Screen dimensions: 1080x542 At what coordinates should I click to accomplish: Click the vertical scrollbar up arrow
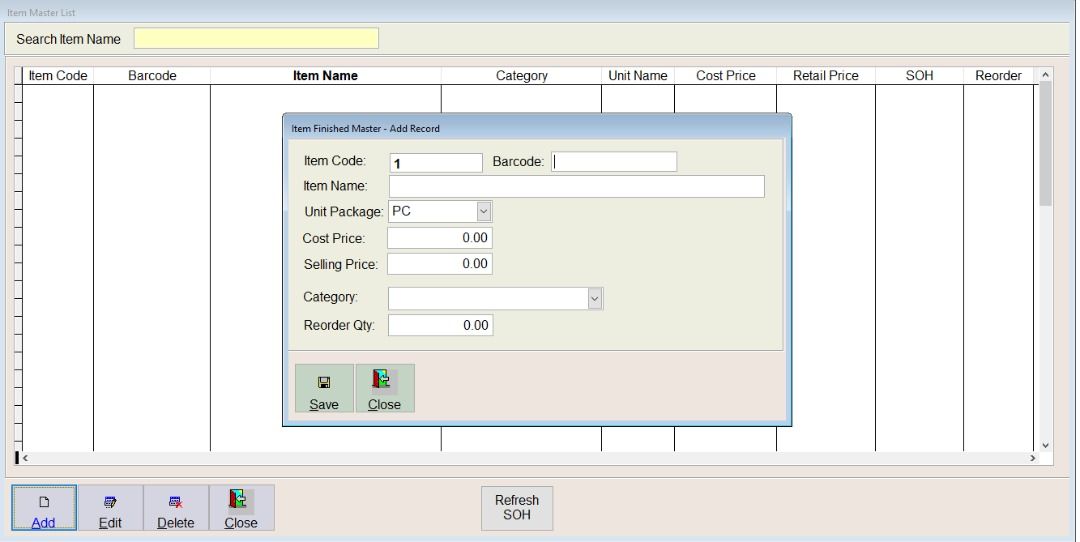(x=1045, y=74)
